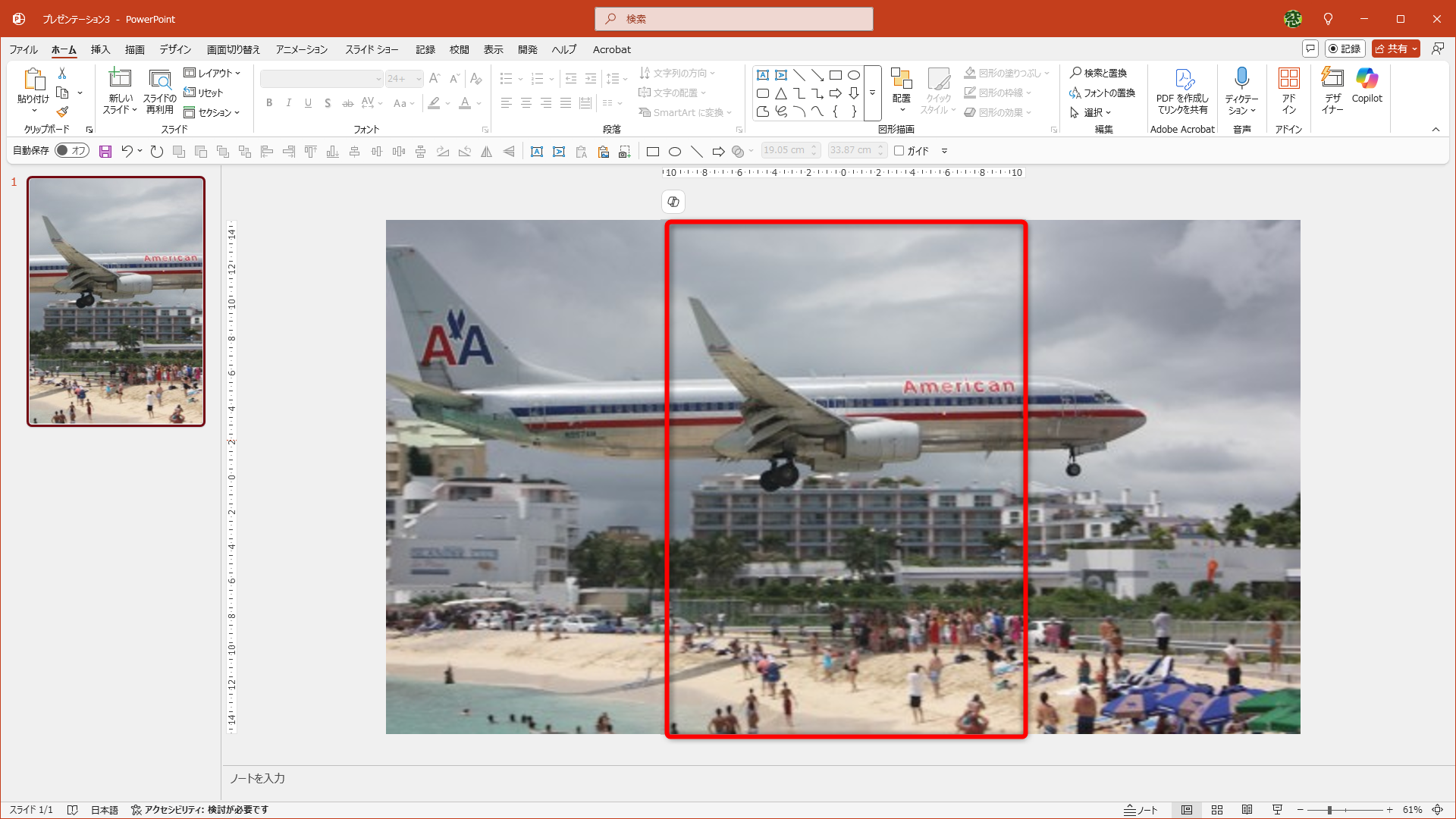Click Find and Replace button
Image resolution: width=1456 pixels, height=819 pixels.
pos(1098,73)
